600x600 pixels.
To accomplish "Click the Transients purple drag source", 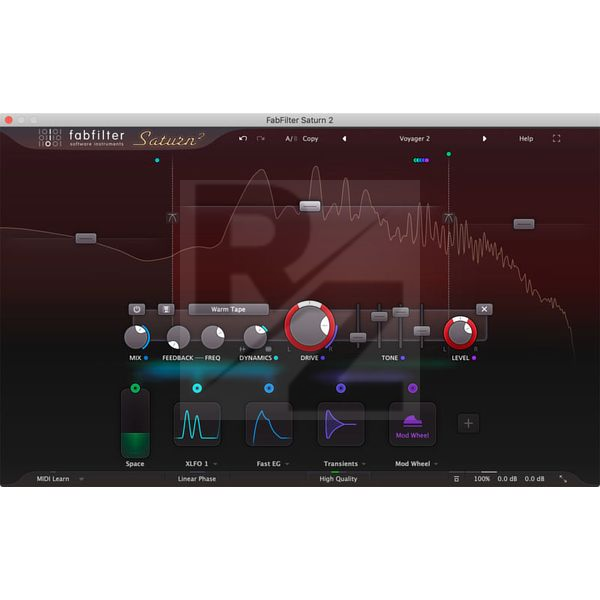I will (x=341, y=388).
